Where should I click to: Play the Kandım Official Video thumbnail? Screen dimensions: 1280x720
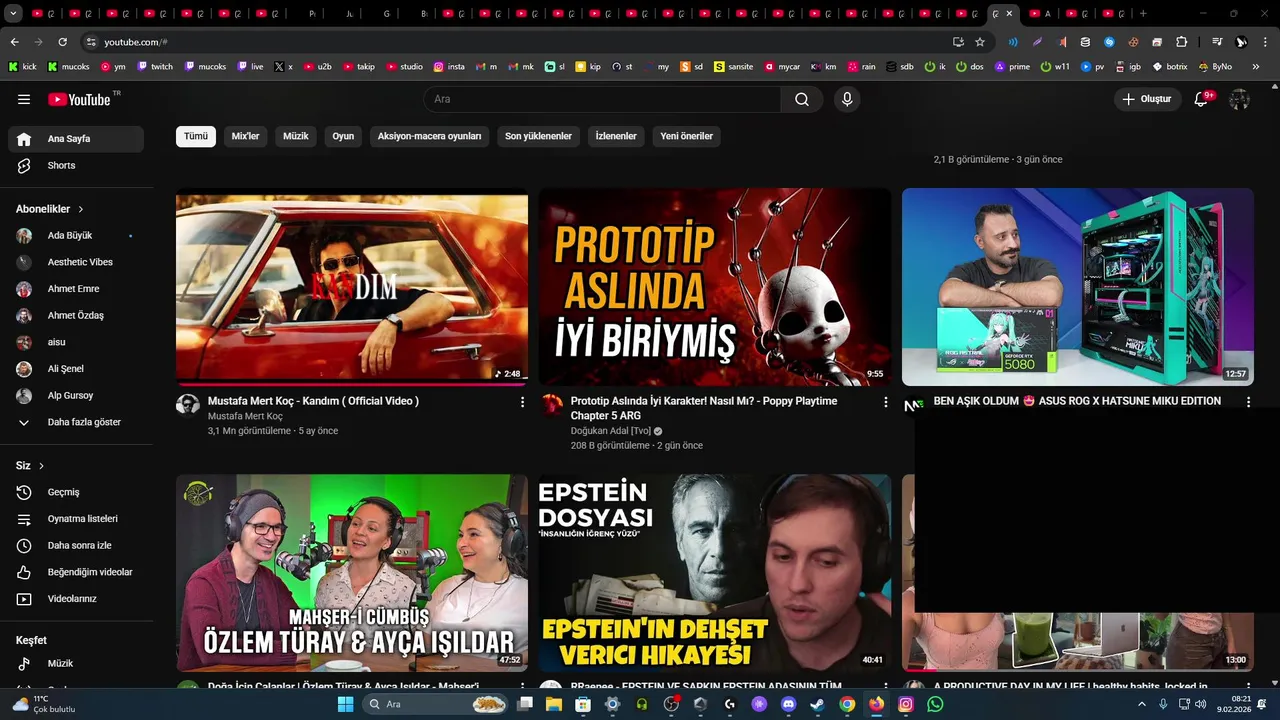click(352, 287)
